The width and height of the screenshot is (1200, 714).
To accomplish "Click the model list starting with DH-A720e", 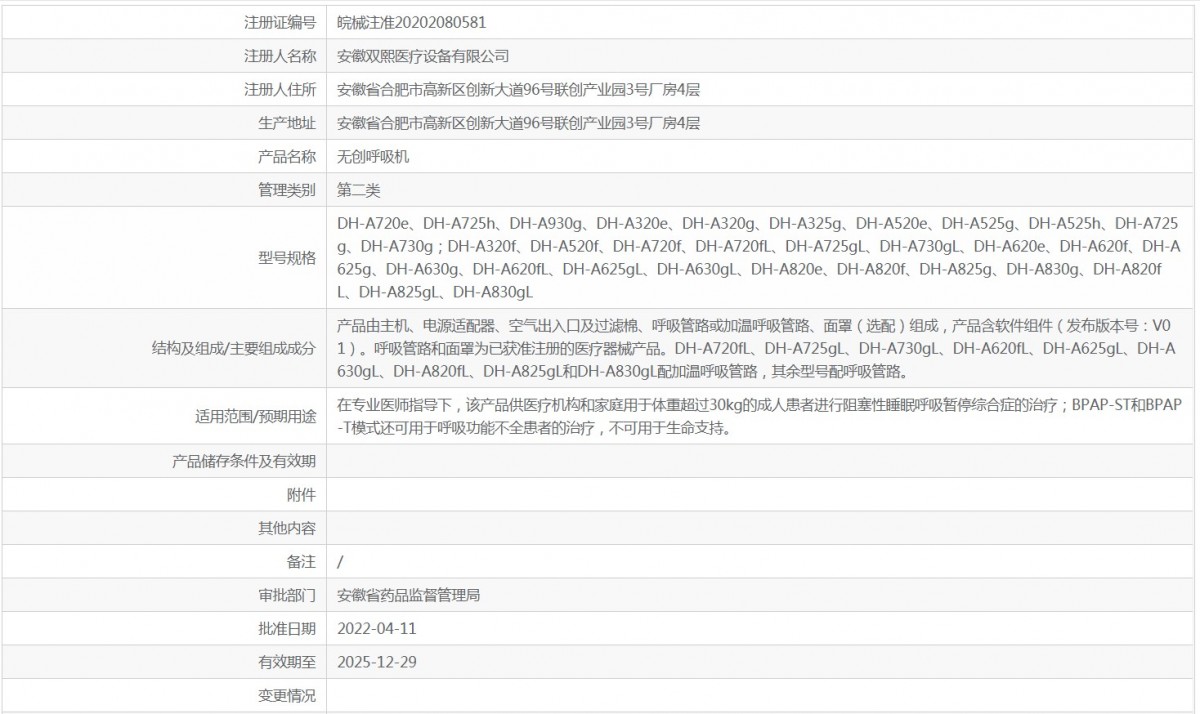I will (759, 257).
